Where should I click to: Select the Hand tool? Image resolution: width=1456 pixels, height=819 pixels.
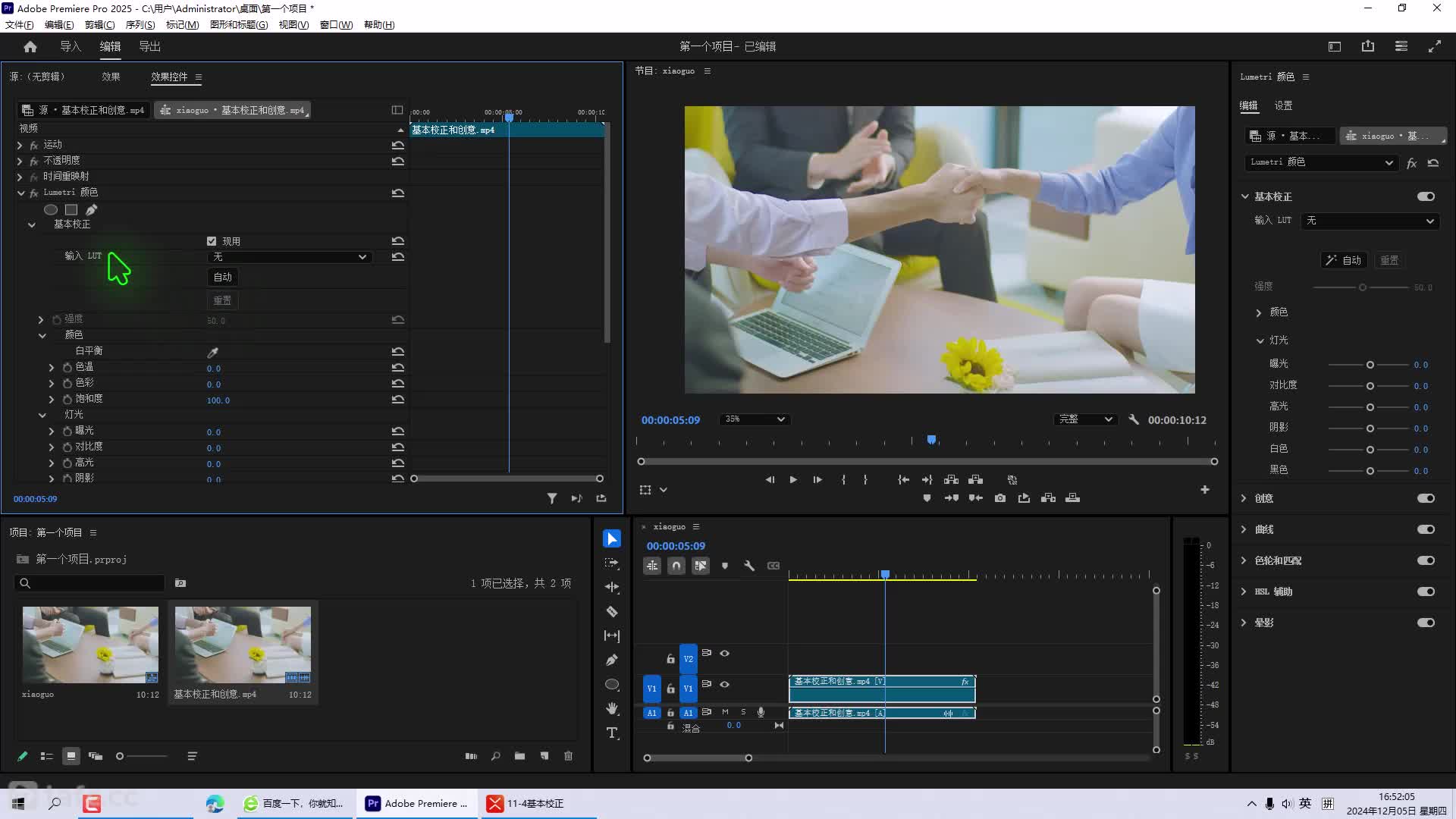tap(612, 708)
